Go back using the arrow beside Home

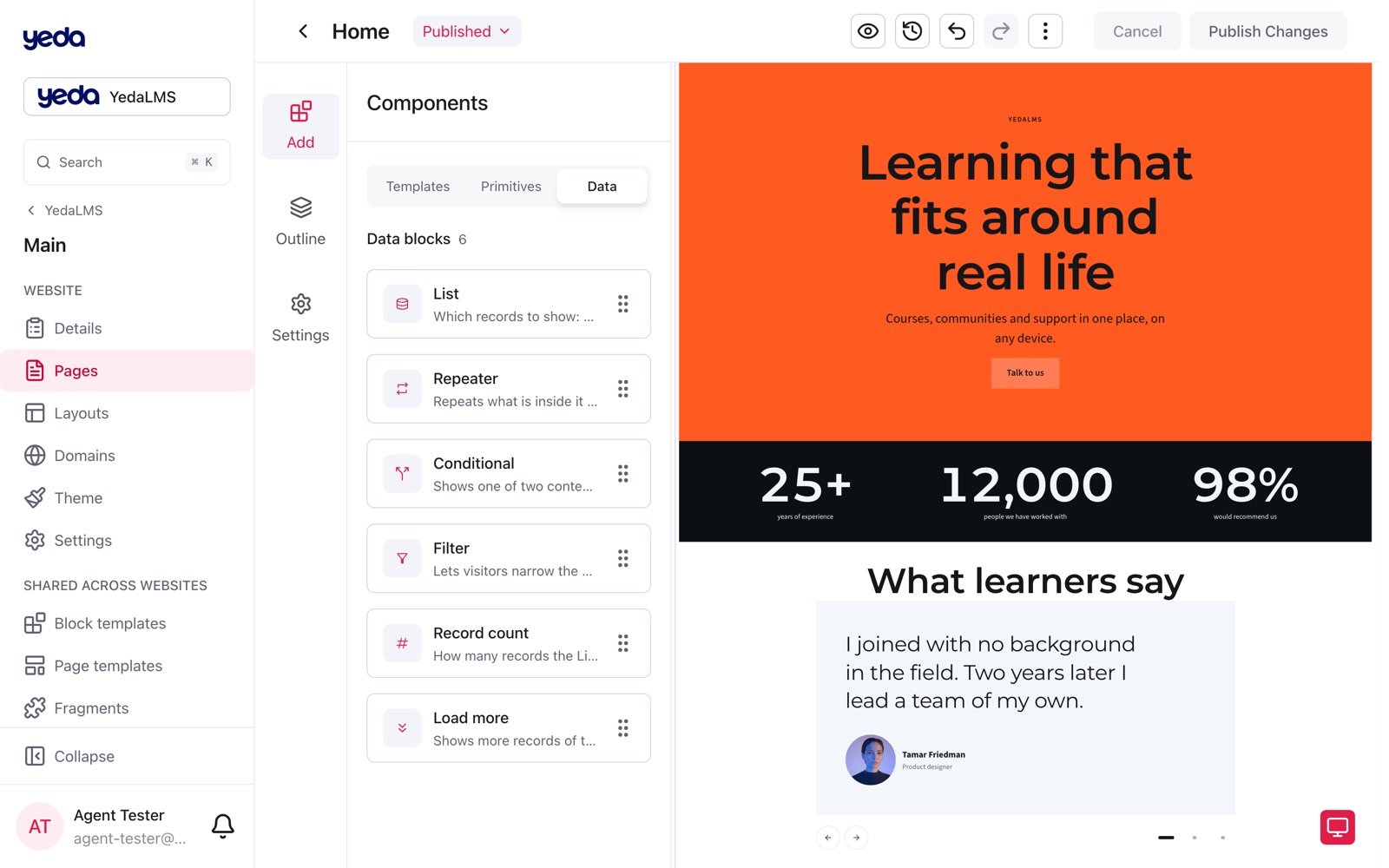(303, 31)
